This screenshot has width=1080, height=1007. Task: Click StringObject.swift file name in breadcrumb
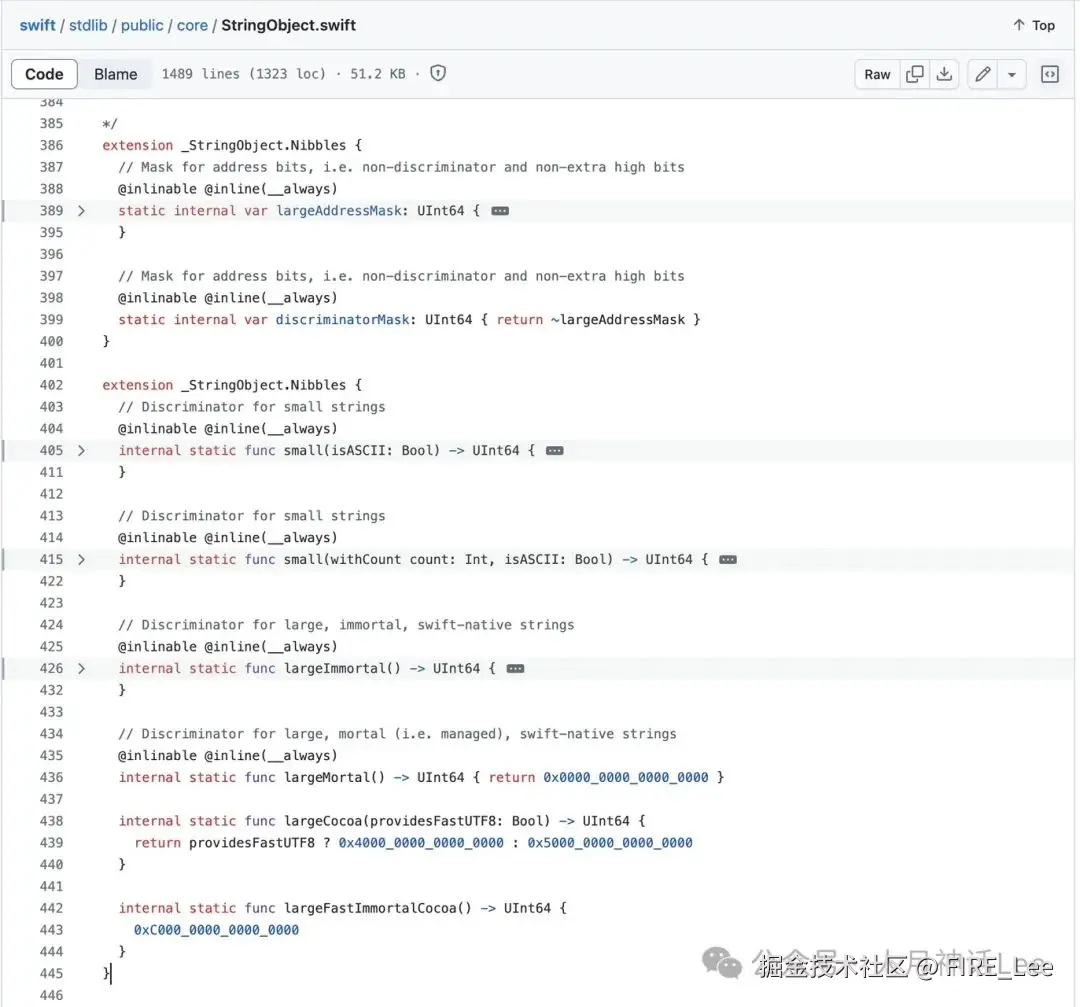(x=289, y=25)
